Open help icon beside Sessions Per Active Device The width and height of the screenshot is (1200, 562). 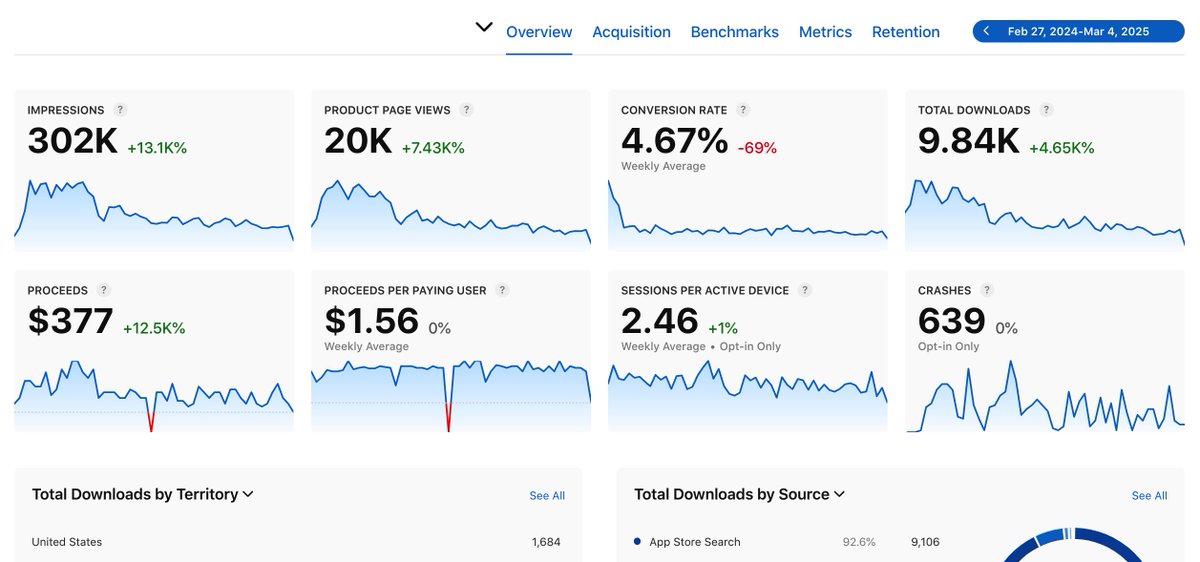[805, 290]
